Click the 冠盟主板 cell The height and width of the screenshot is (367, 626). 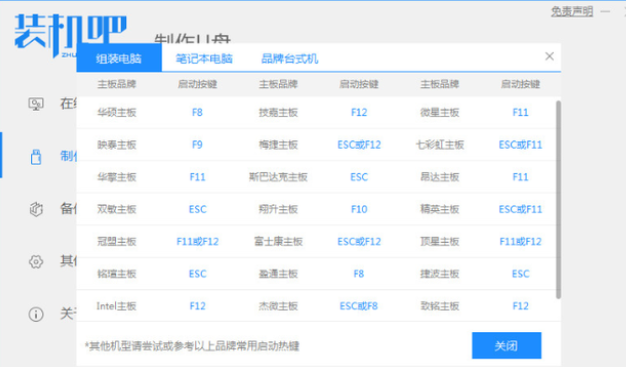(x=117, y=242)
